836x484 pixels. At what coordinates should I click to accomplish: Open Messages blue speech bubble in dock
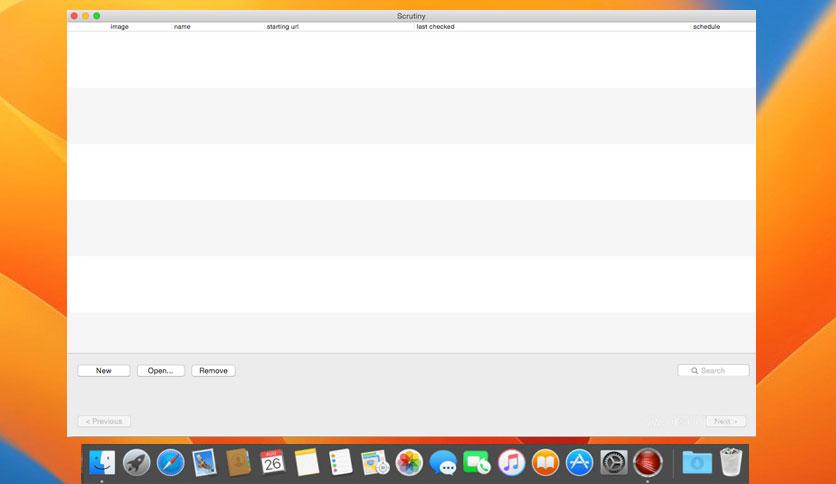tap(443, 462)
